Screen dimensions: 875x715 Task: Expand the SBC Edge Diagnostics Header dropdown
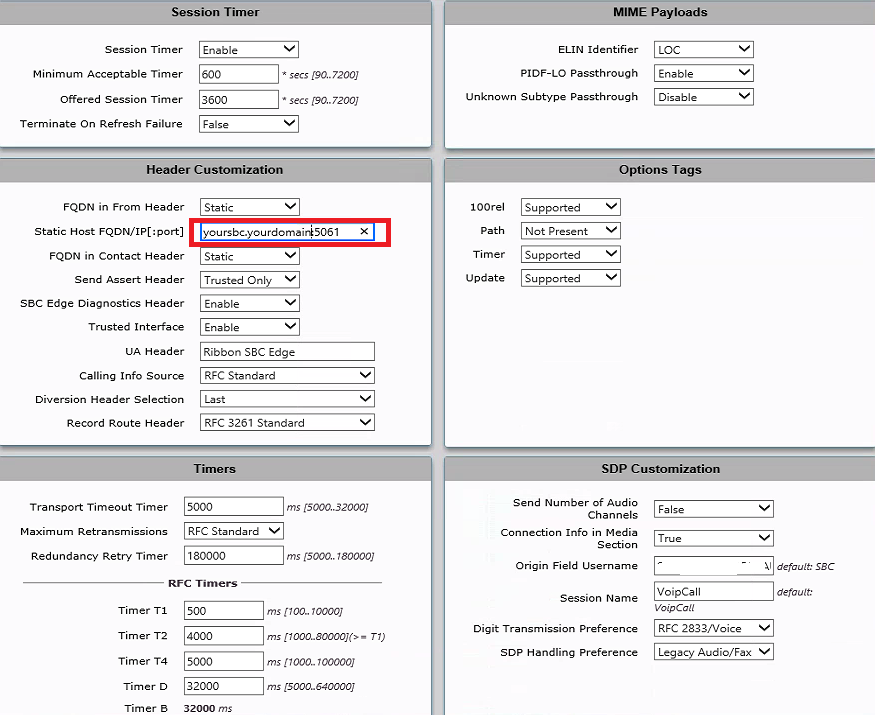coord(249,303)
